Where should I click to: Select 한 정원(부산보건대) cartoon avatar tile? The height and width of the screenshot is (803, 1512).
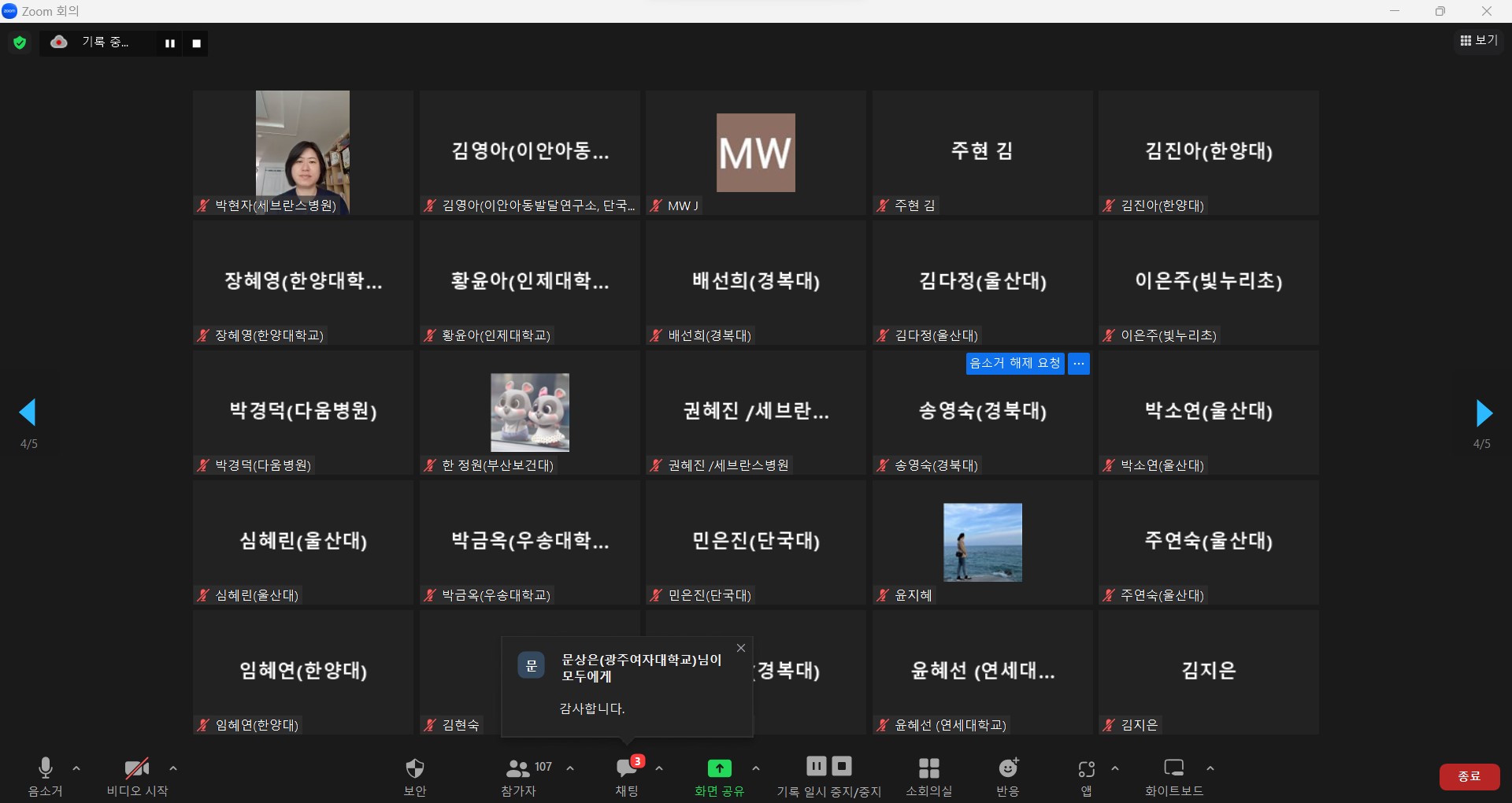click(530, 413)
